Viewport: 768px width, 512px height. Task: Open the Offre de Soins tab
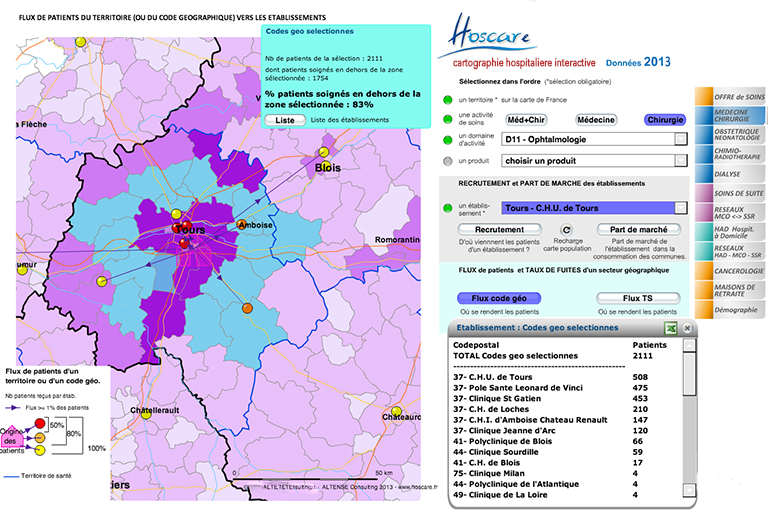(730, 95)
